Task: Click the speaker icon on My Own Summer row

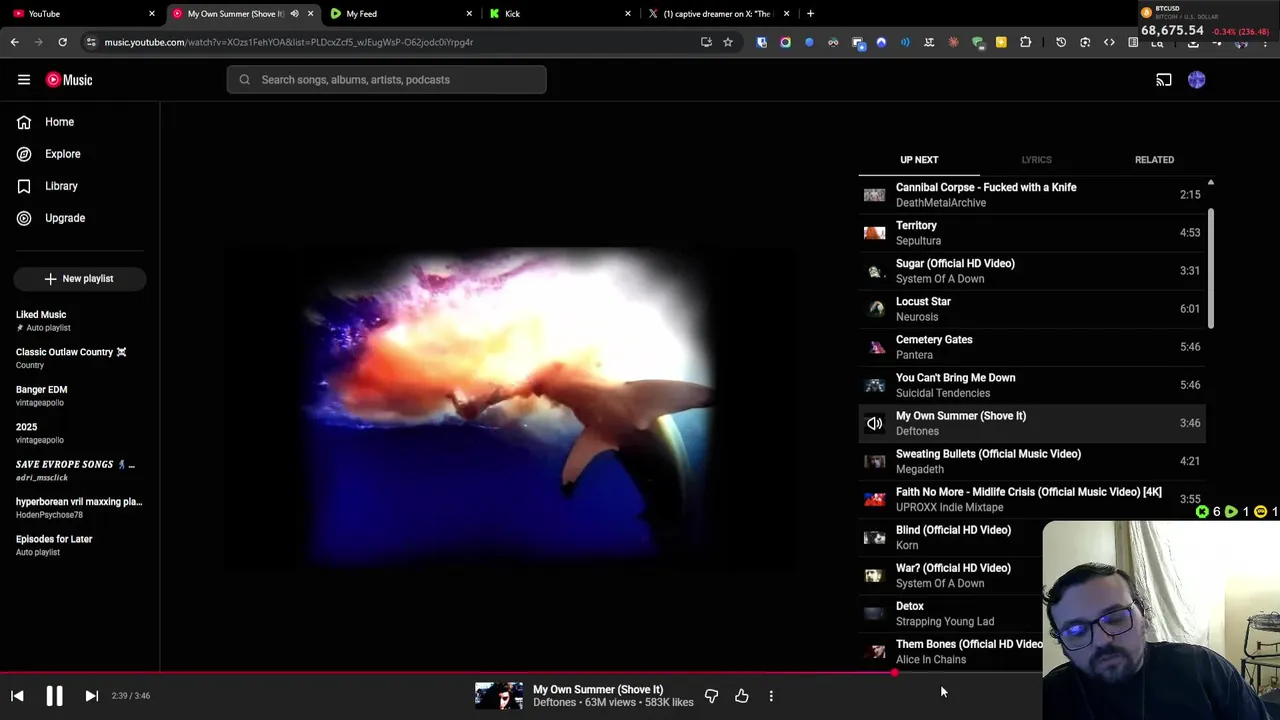Action: (x=875, y=423)
